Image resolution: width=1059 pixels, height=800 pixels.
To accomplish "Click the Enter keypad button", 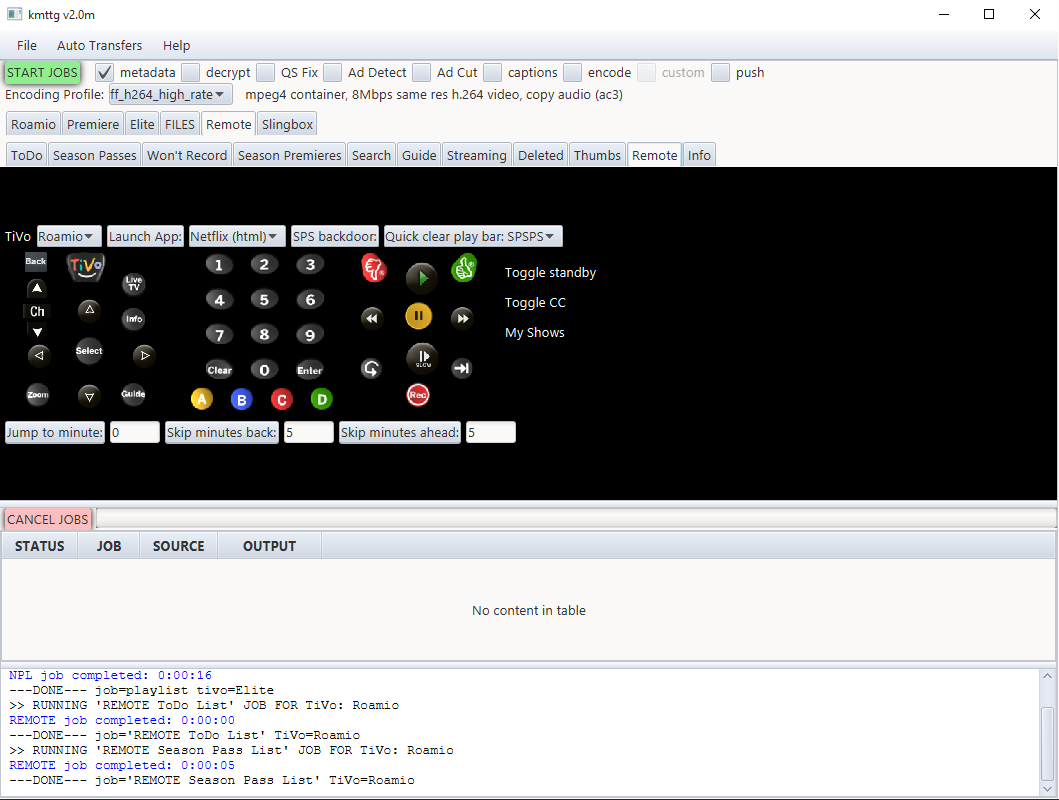I will coord(310,370).
